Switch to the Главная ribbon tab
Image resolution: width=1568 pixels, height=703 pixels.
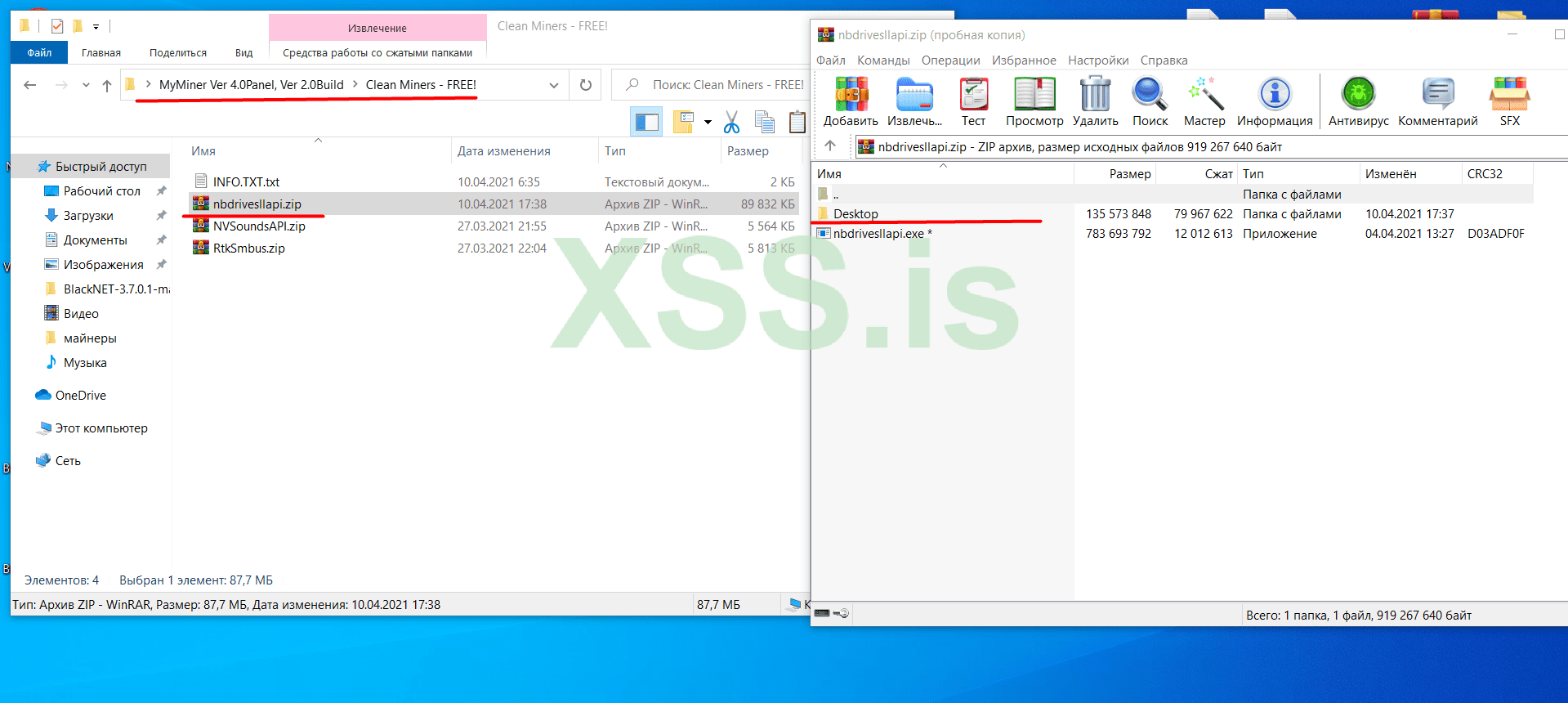click(x=101, y=52)
